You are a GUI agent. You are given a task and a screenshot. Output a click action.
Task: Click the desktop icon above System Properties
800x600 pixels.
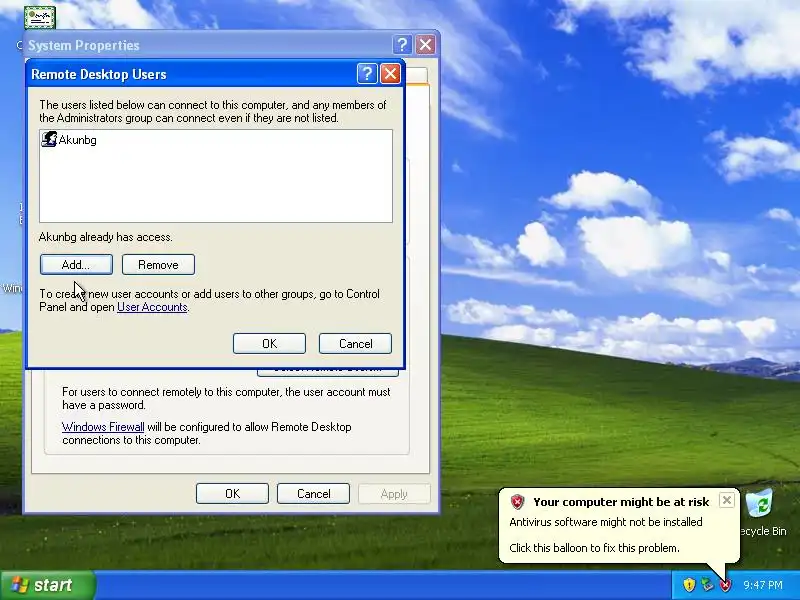tap(40, 18)
